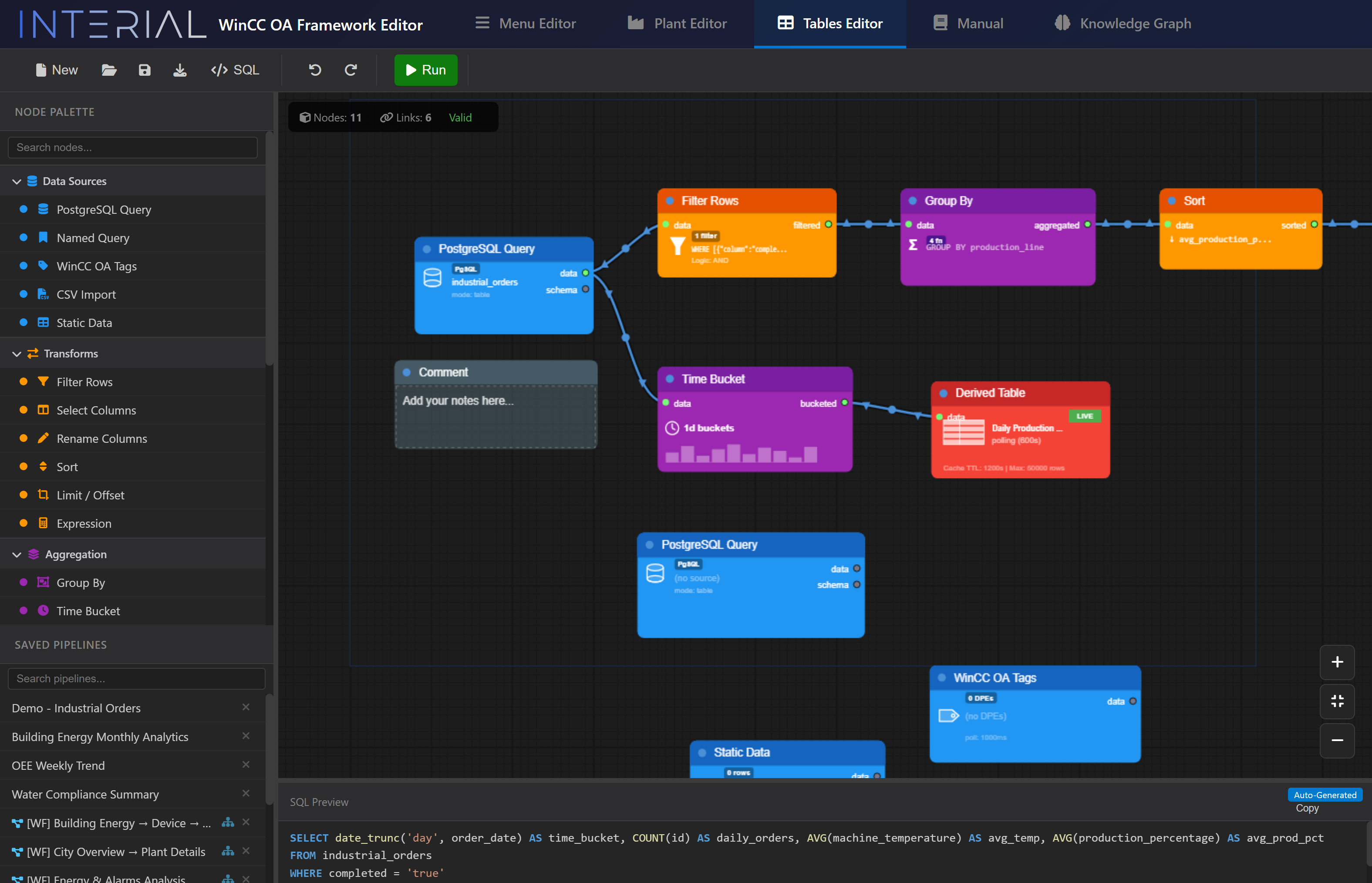The image size is (1372, 883).
Task: Export the pipeline via the download icon
Action: (x=180, y=69)
